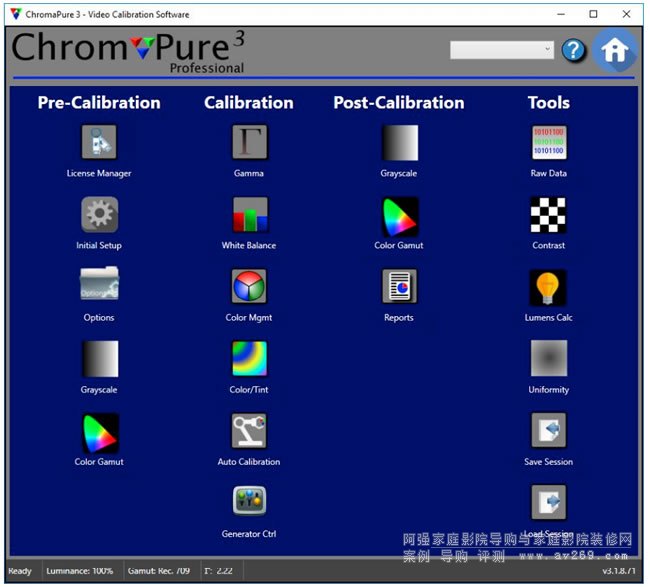Open the Contrast checkerboard tool
This screenshot has height=587, width=650.
tap(548, 215)
